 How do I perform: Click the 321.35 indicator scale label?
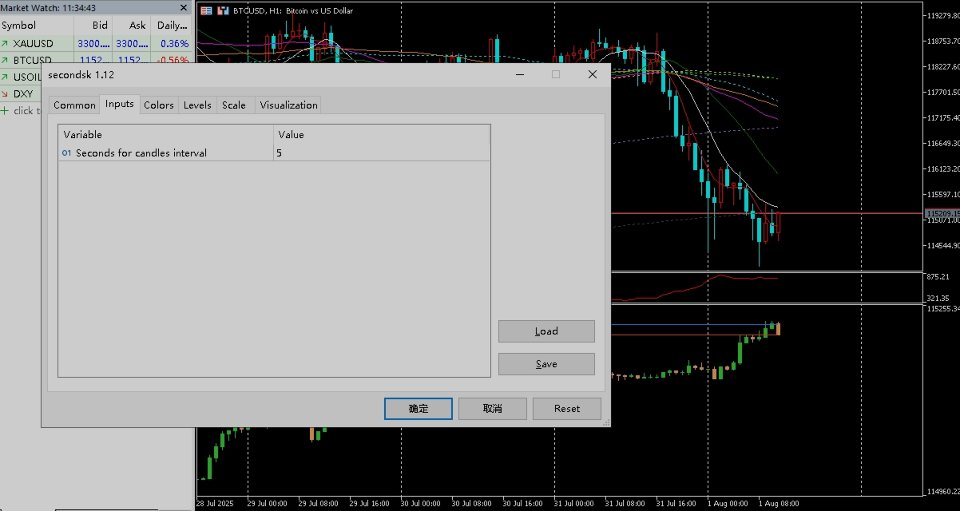click(x=937, y=298)
